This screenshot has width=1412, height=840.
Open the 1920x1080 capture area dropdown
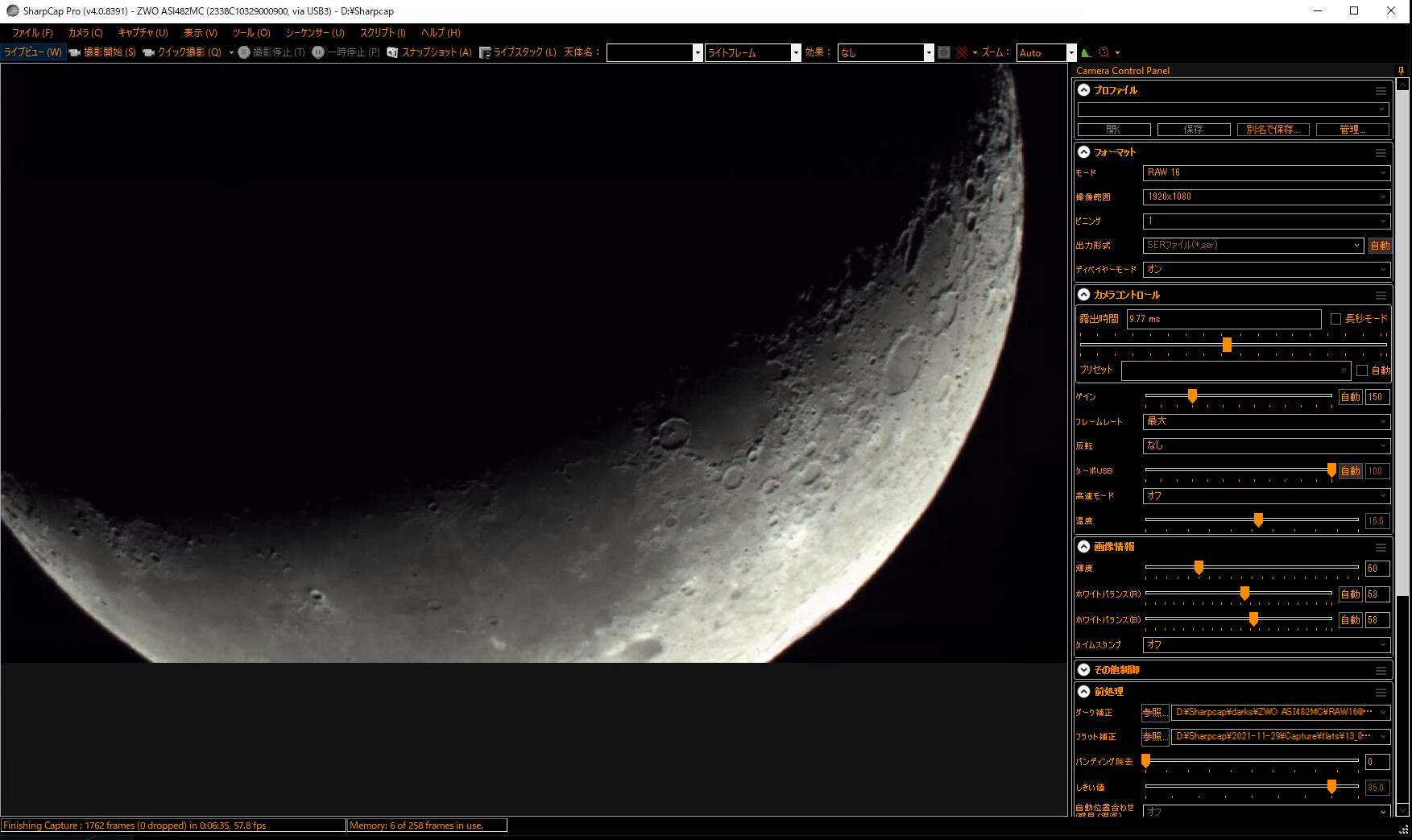pos(1266,197)
